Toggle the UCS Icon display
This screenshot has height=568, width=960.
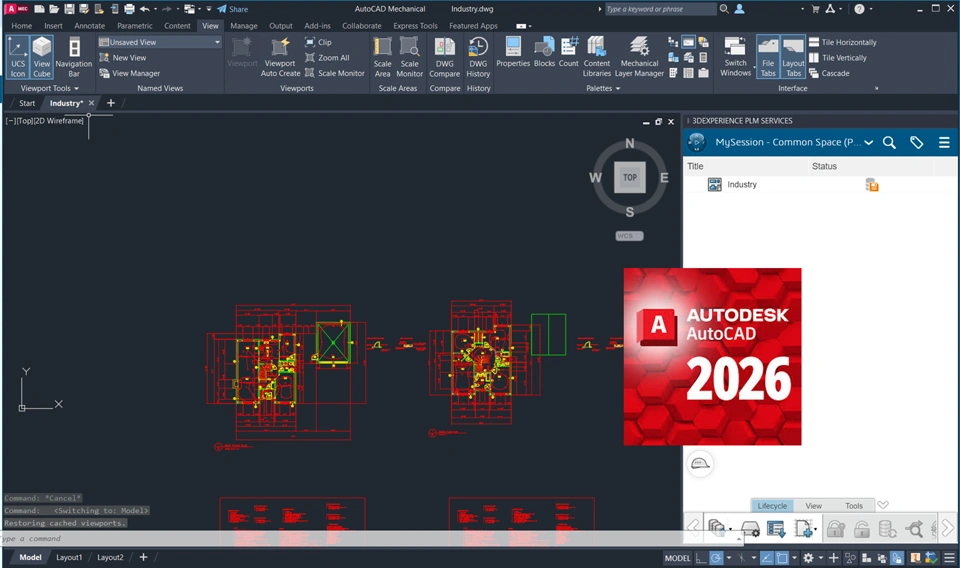[18, 57]
